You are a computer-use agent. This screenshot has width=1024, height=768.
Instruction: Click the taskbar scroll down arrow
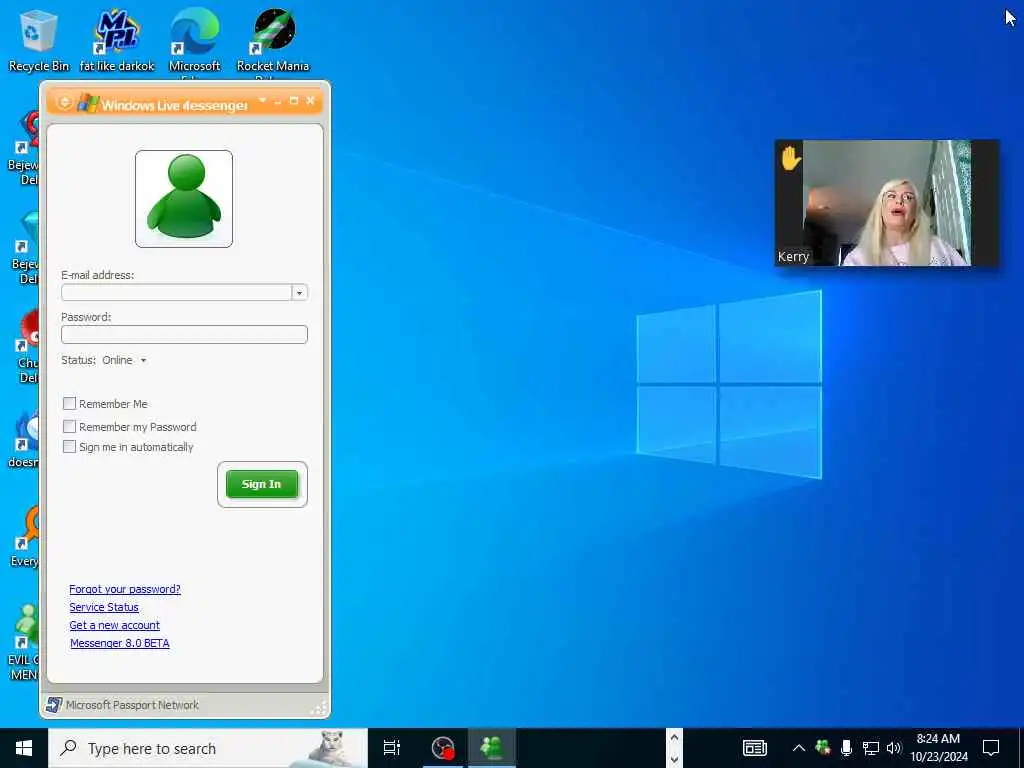675,759
